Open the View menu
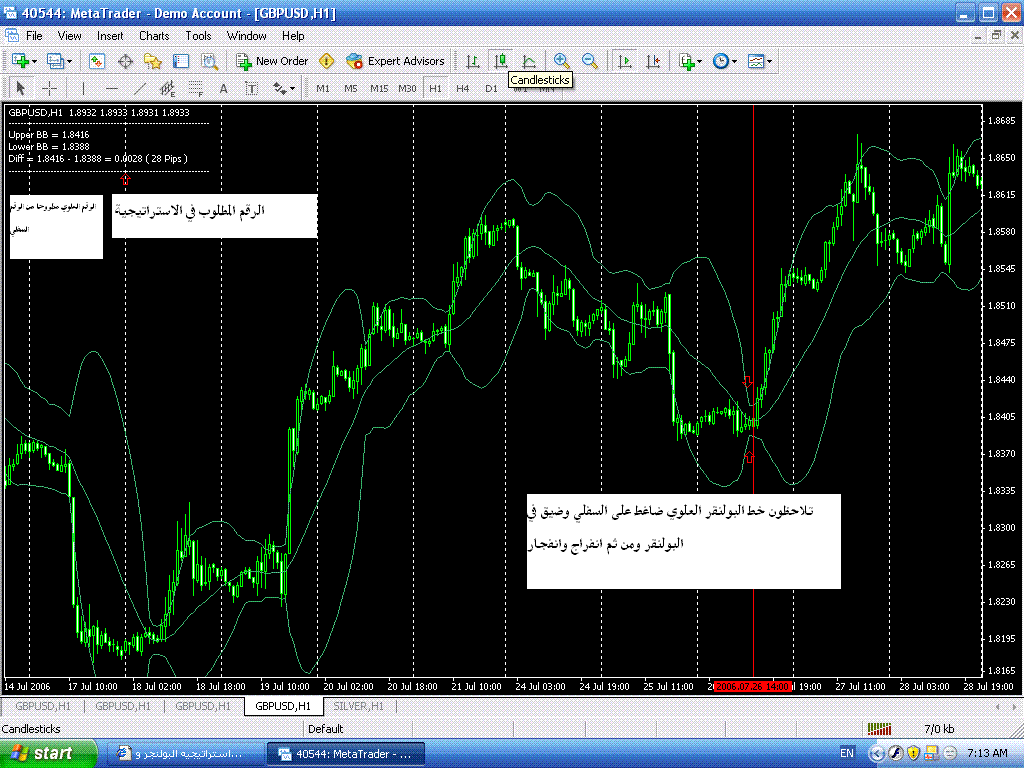1024x768 pixels. [x=69, y=36]
